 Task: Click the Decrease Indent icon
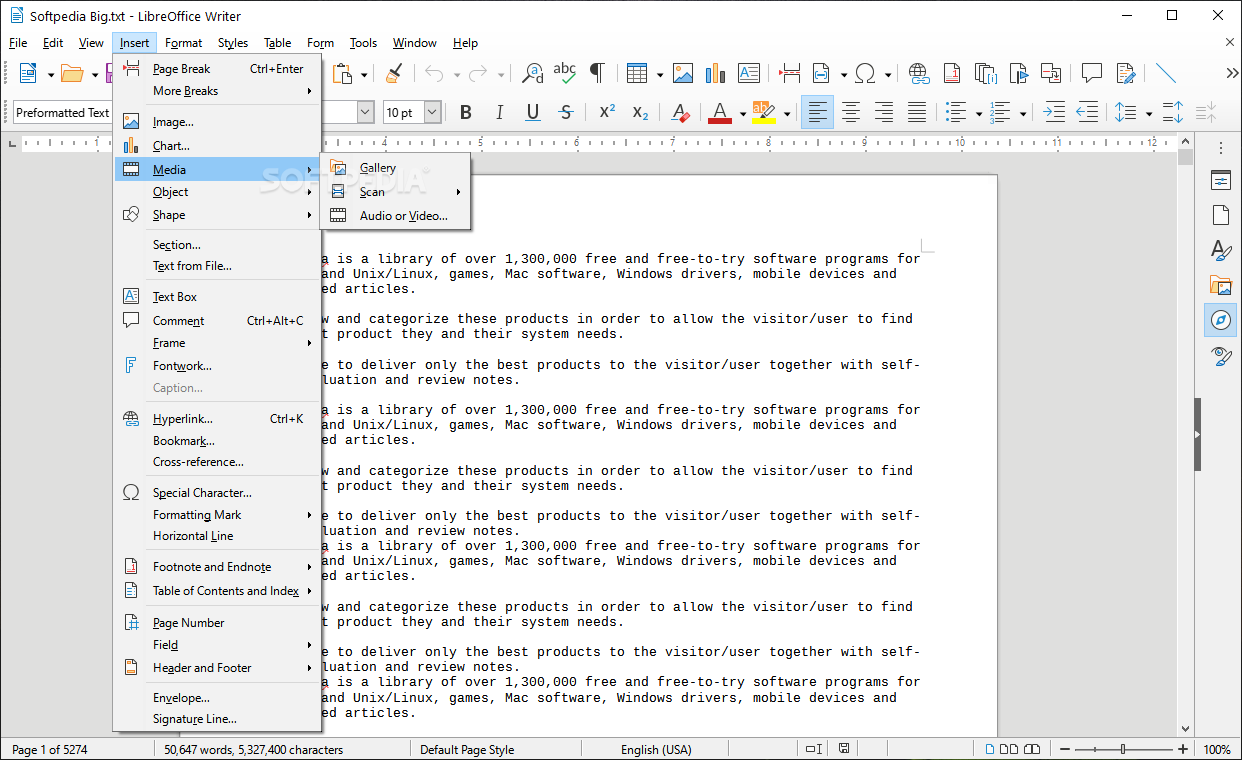pyautogui.click(x=1087, y=113)
